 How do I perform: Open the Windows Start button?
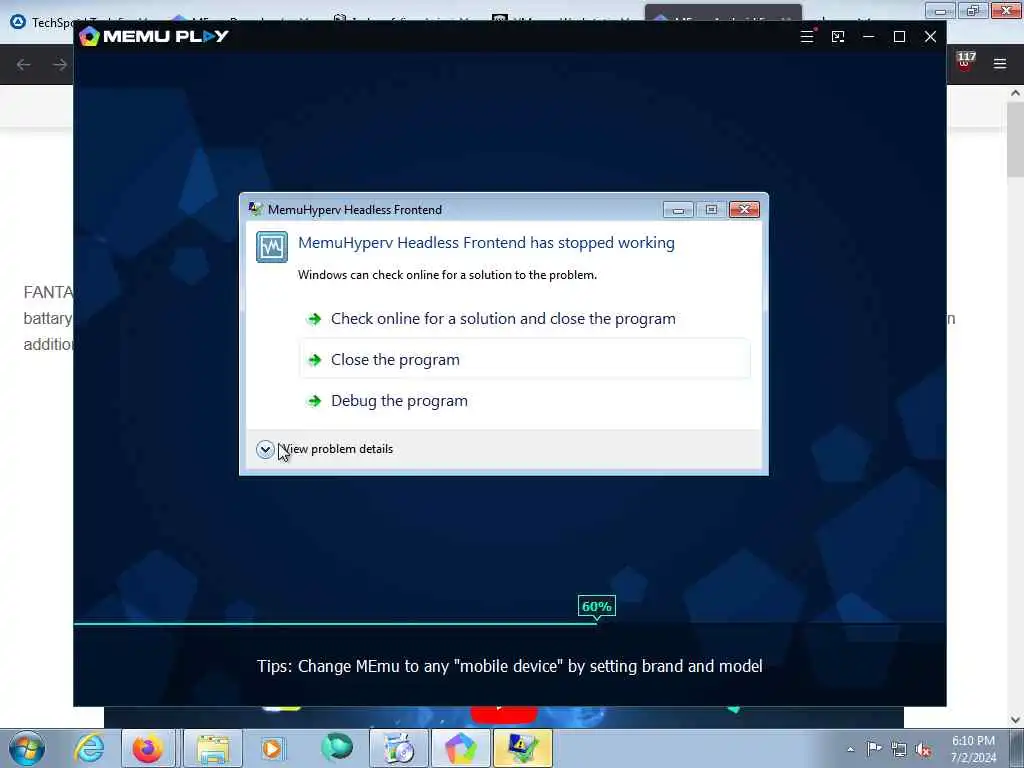tap(27, 748)
